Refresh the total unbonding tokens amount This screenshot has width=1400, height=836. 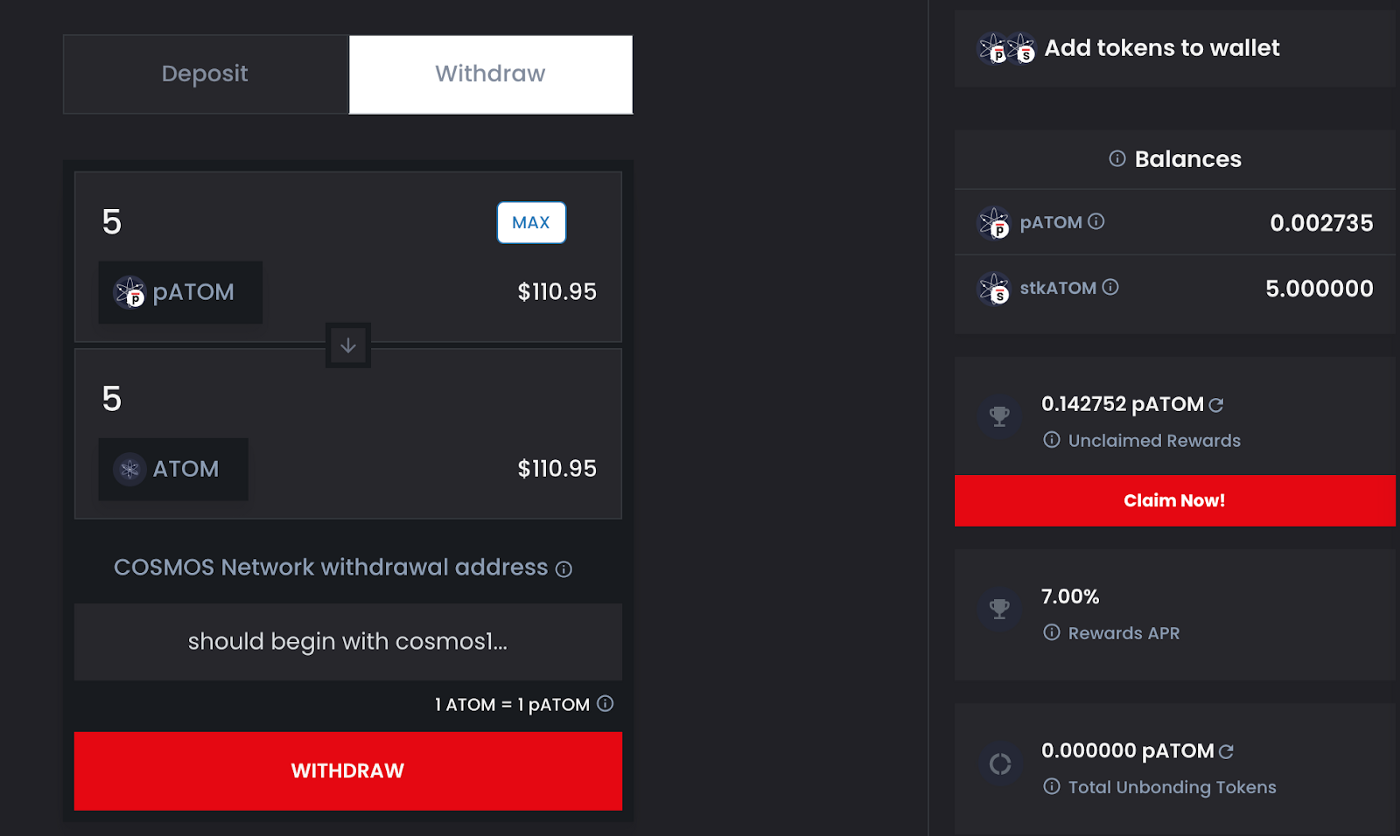[1226, 751]
